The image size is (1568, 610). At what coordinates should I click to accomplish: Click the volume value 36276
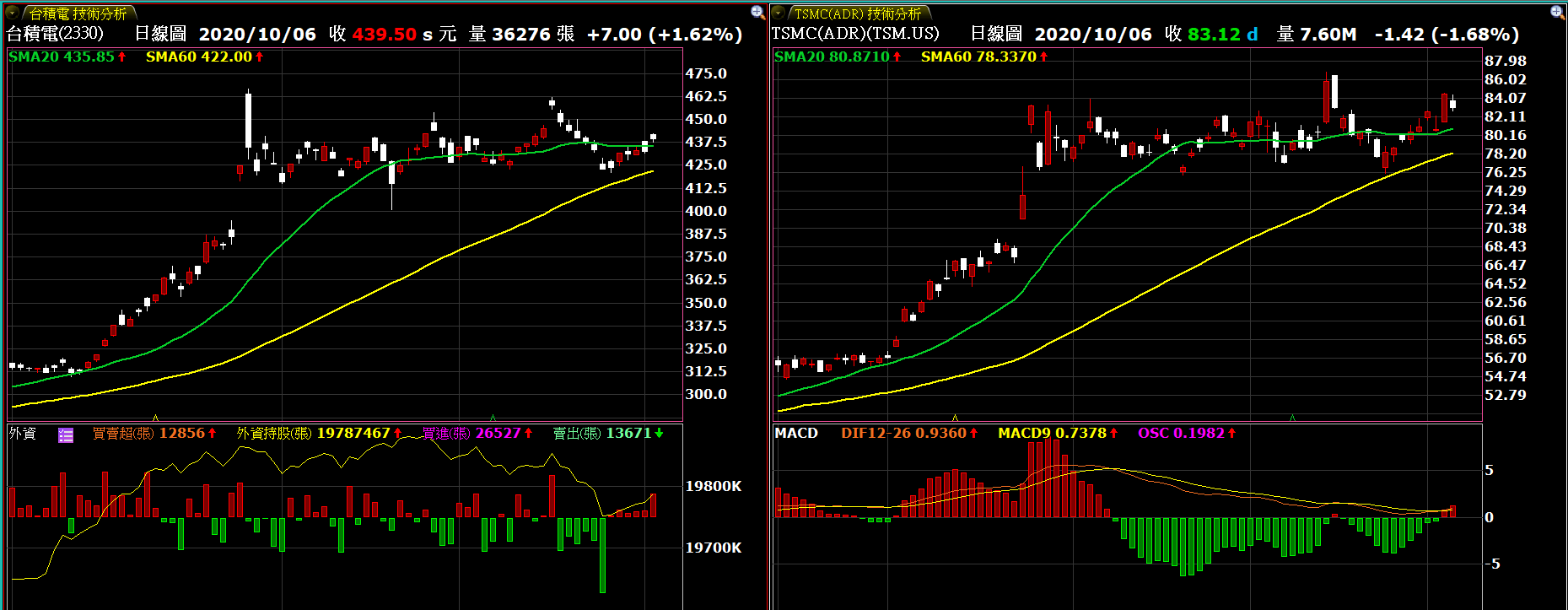pyautogui.click(x=521, y=35)
